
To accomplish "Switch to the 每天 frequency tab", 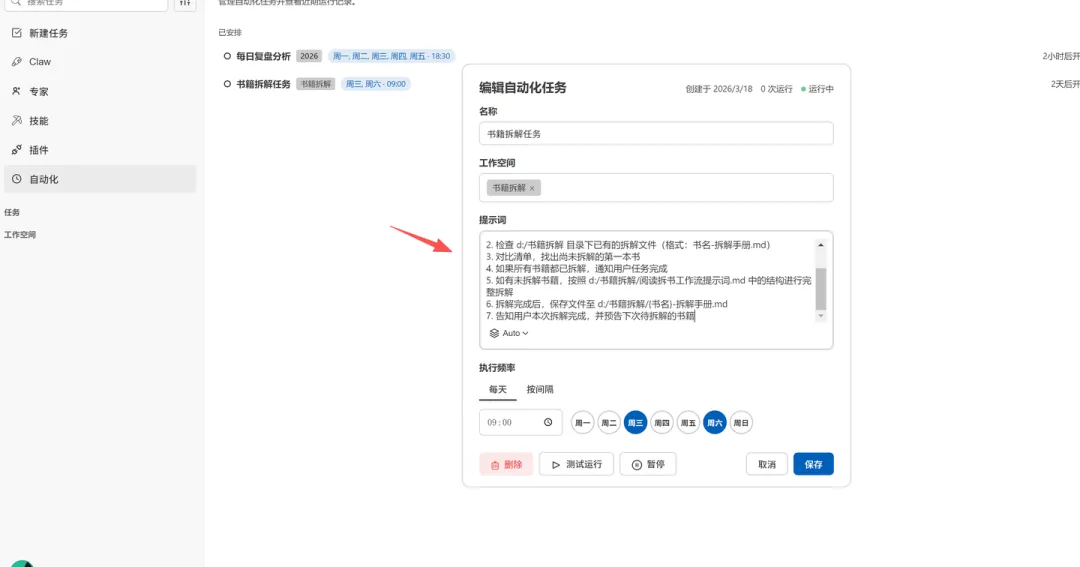I will coord(497,389).
